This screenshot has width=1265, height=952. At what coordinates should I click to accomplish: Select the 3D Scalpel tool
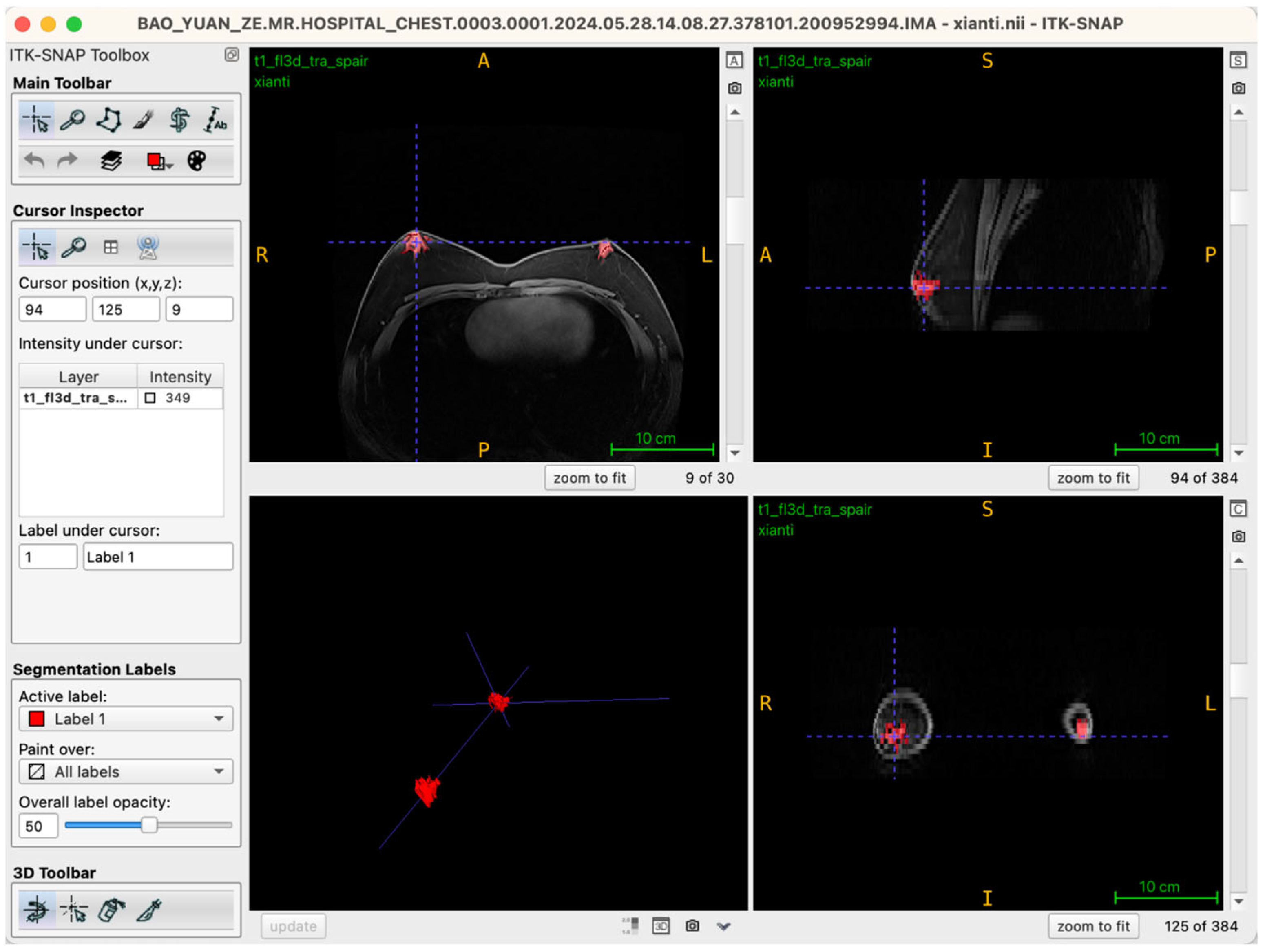(x=149, y=911)
